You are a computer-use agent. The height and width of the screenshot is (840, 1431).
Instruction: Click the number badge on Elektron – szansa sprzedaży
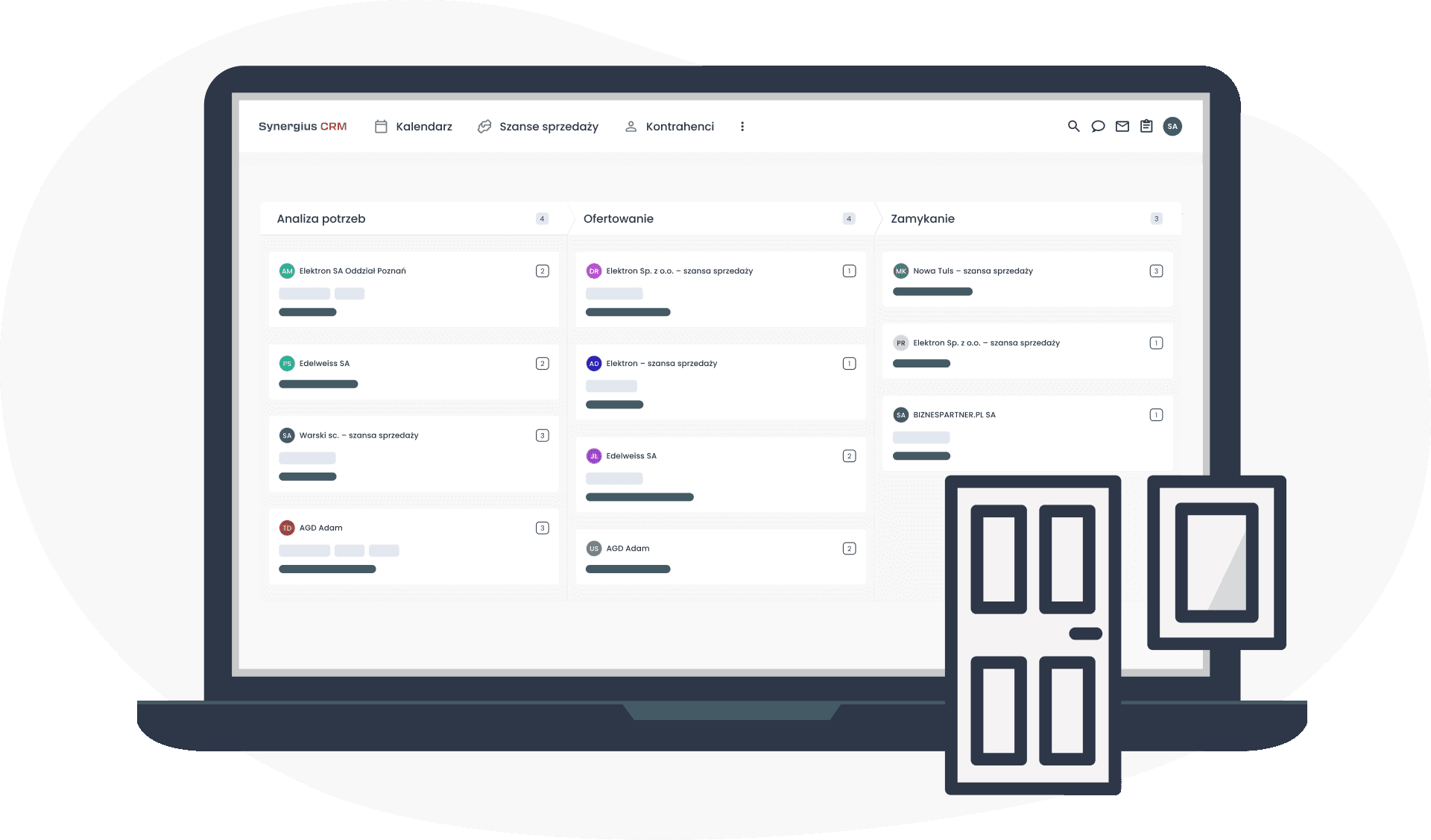(x=850, y=364)
